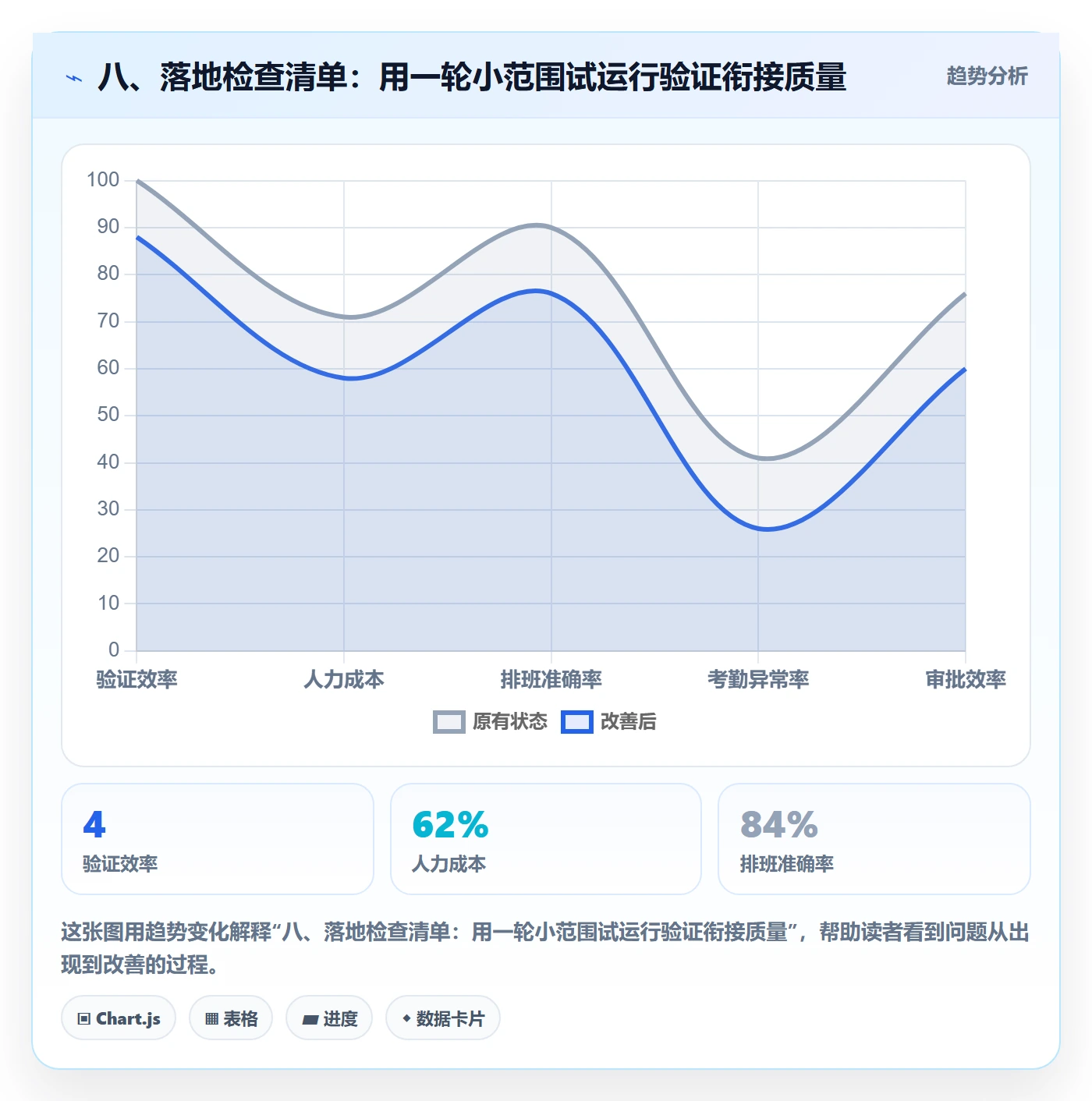The height and width of the screenshot is (1101, 1092).
Task: Toggle the 原有状态 legend color box
Action: 449,722
